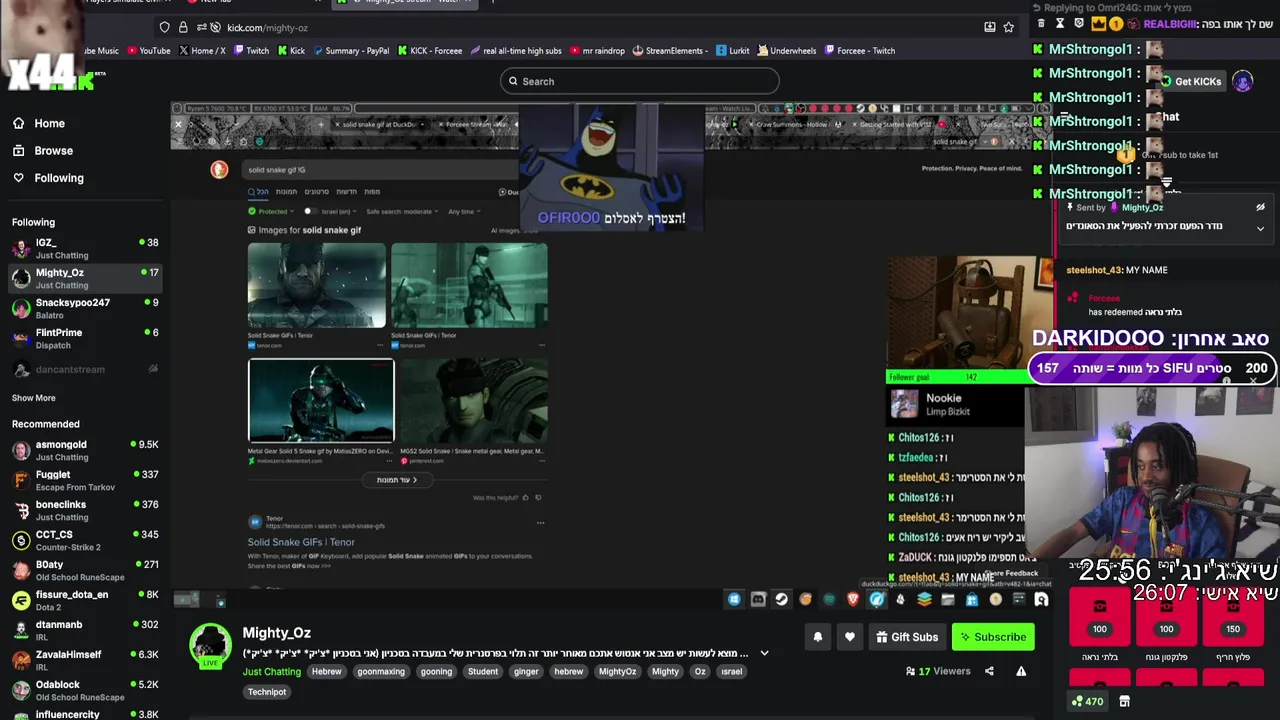Open boneclinks channel in Recommended

point(84,510)
